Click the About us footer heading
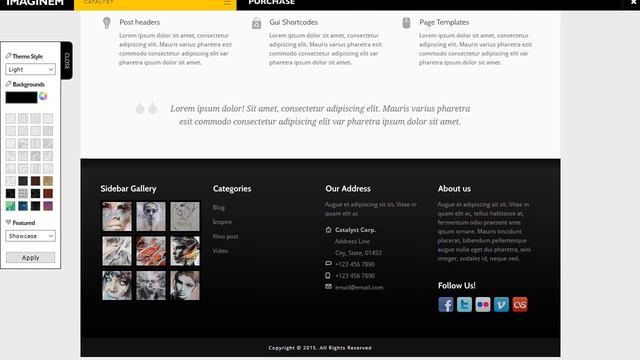The height and width of the screenshot is (360, 640). 454,189
